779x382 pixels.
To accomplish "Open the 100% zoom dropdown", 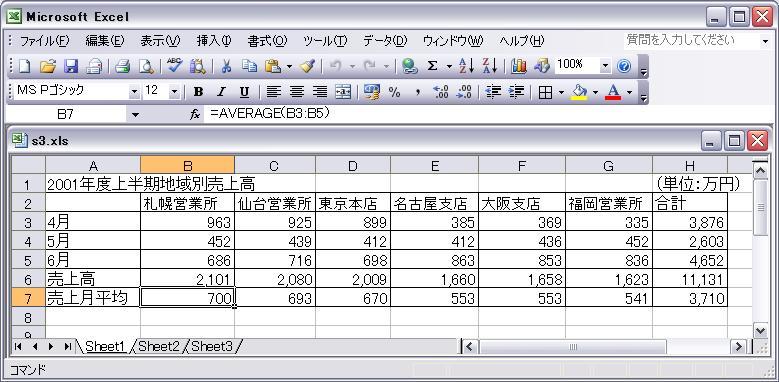I will tap(605, 66).
